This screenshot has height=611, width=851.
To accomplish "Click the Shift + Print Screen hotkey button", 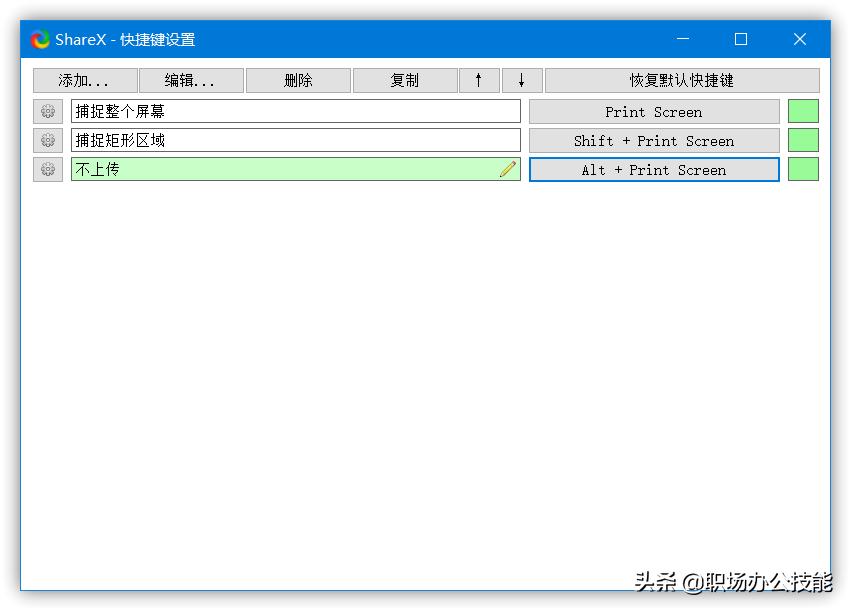I will point(654,140).
